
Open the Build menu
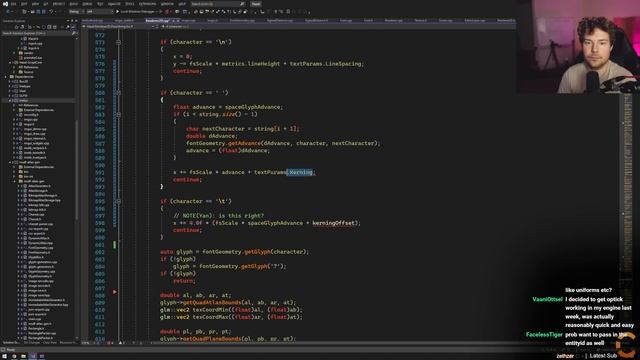pyautogui.click(x=73, y=4)
